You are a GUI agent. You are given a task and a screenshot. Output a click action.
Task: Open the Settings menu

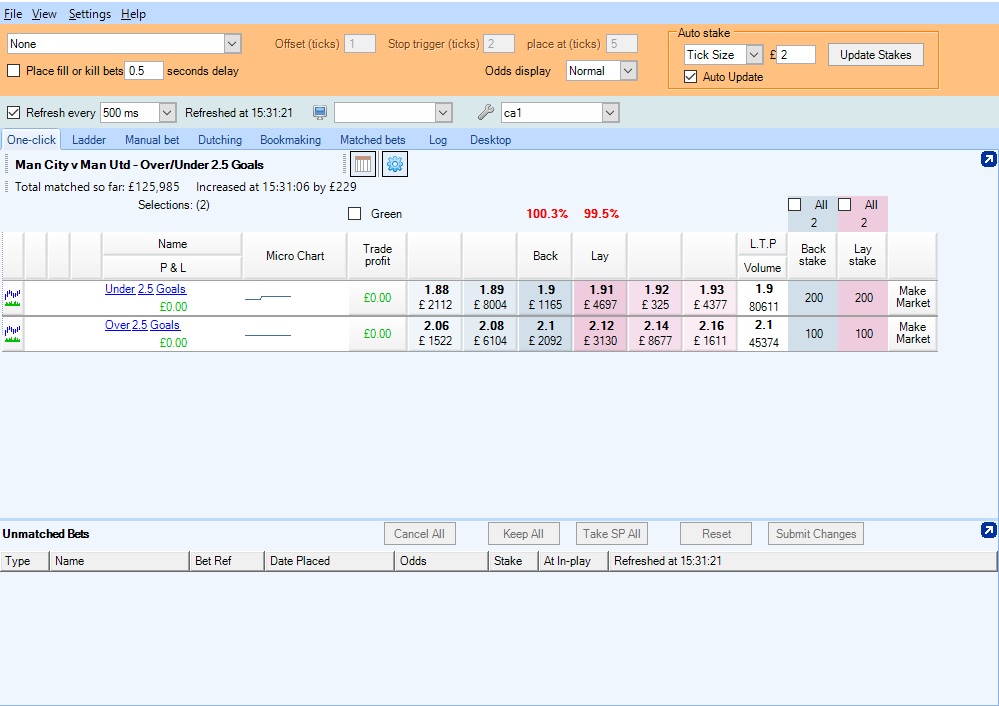coord(89,13)
